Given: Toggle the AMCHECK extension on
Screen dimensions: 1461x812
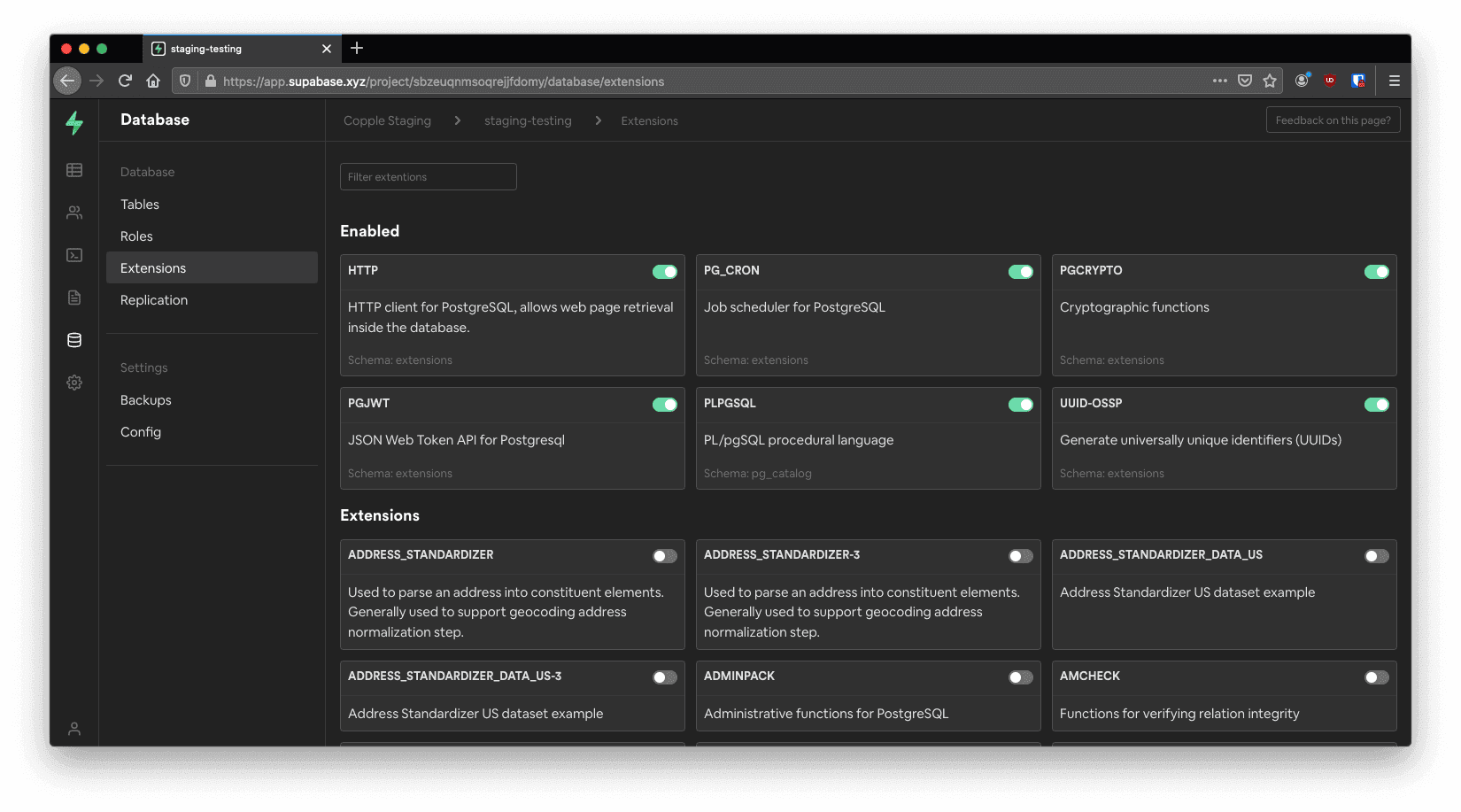Looking at the screenshot, I should coord(1376,677).
